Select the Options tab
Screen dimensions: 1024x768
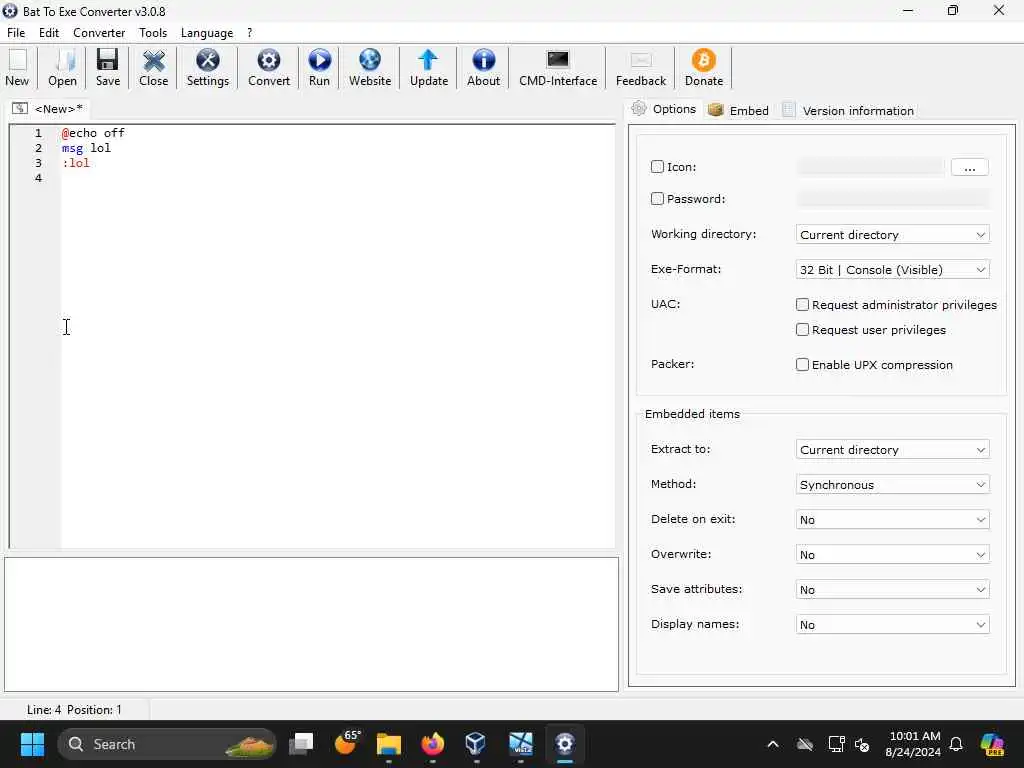coord(664,109)
